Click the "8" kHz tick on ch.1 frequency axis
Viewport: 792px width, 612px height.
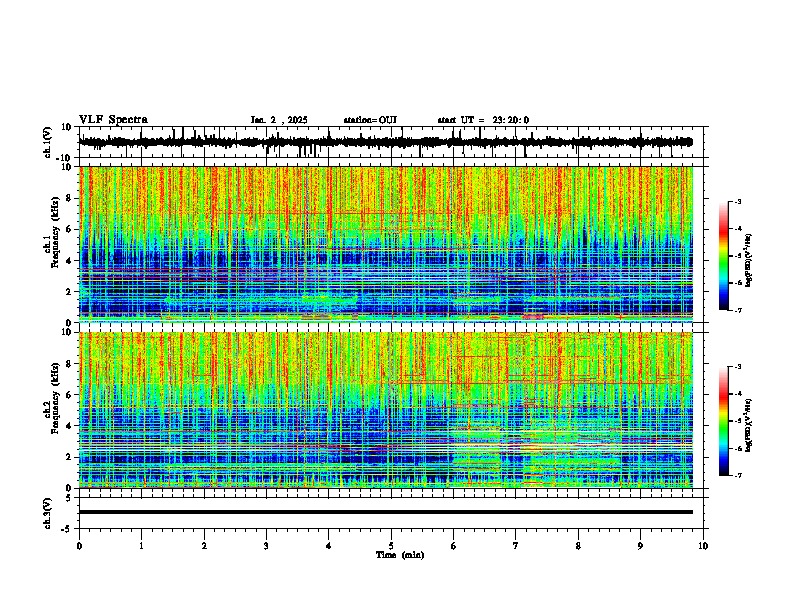coord(69,198)
